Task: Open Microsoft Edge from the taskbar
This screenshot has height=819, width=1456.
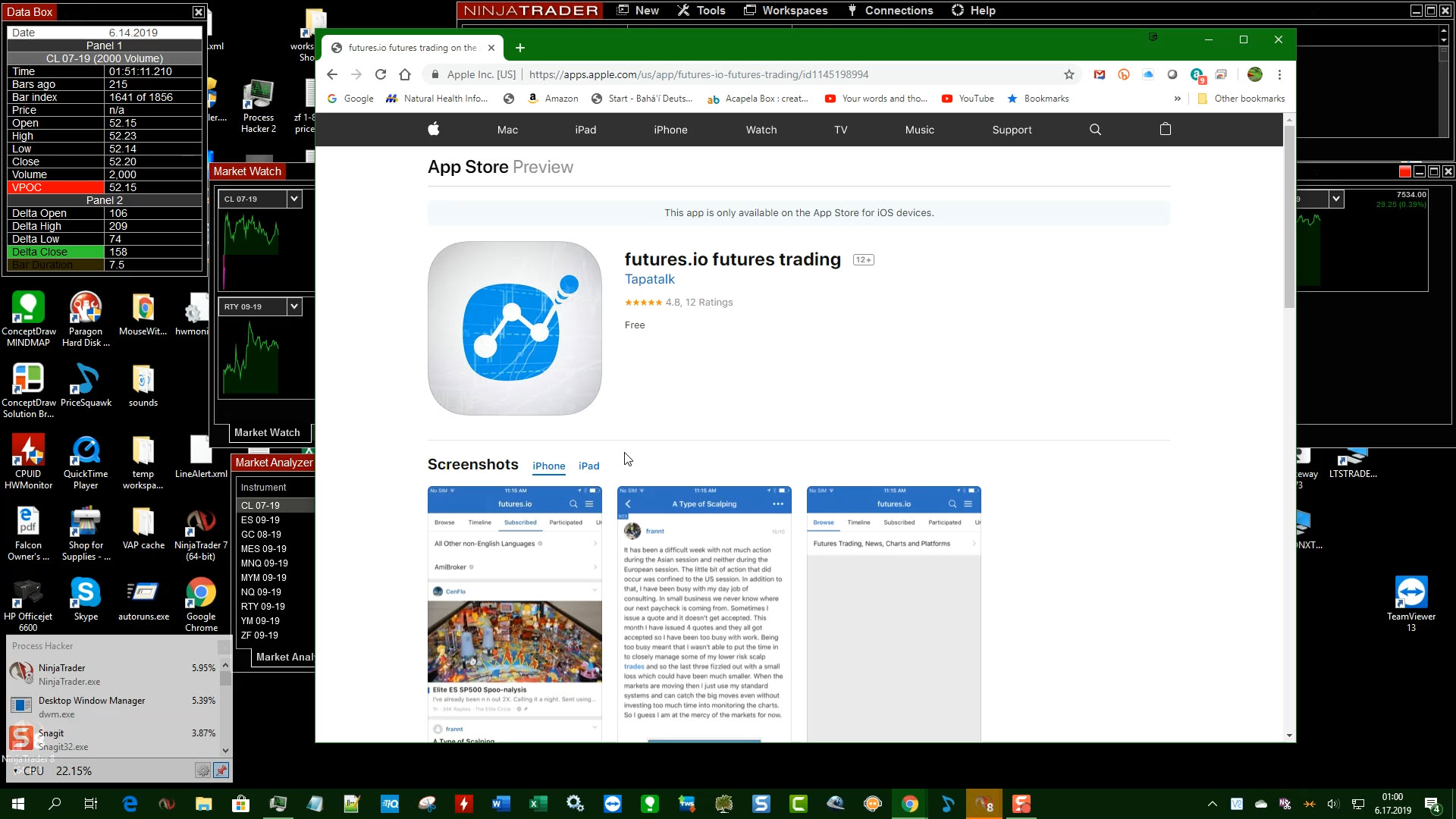Action: 130,804
